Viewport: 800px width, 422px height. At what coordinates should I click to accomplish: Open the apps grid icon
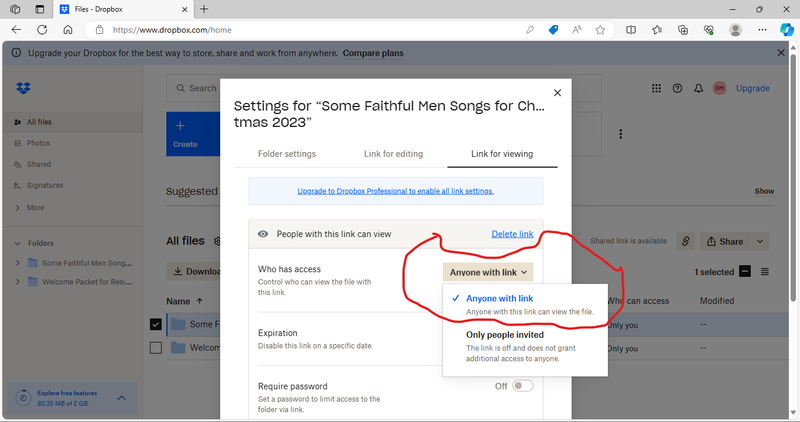click(x=656, y=88)
